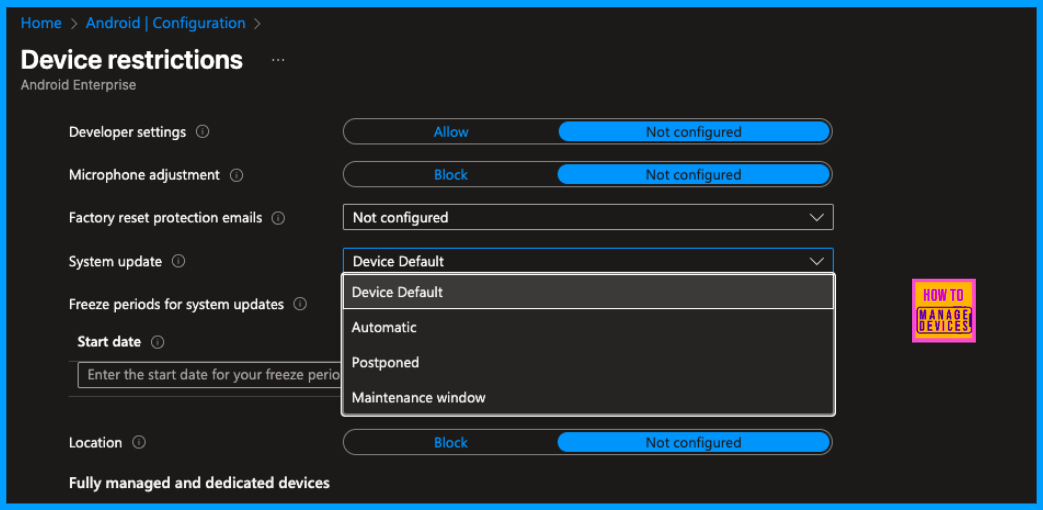1043x510 pixels.
Task: Set Microphone adjustment to Not configured
Action: [694, 175]
